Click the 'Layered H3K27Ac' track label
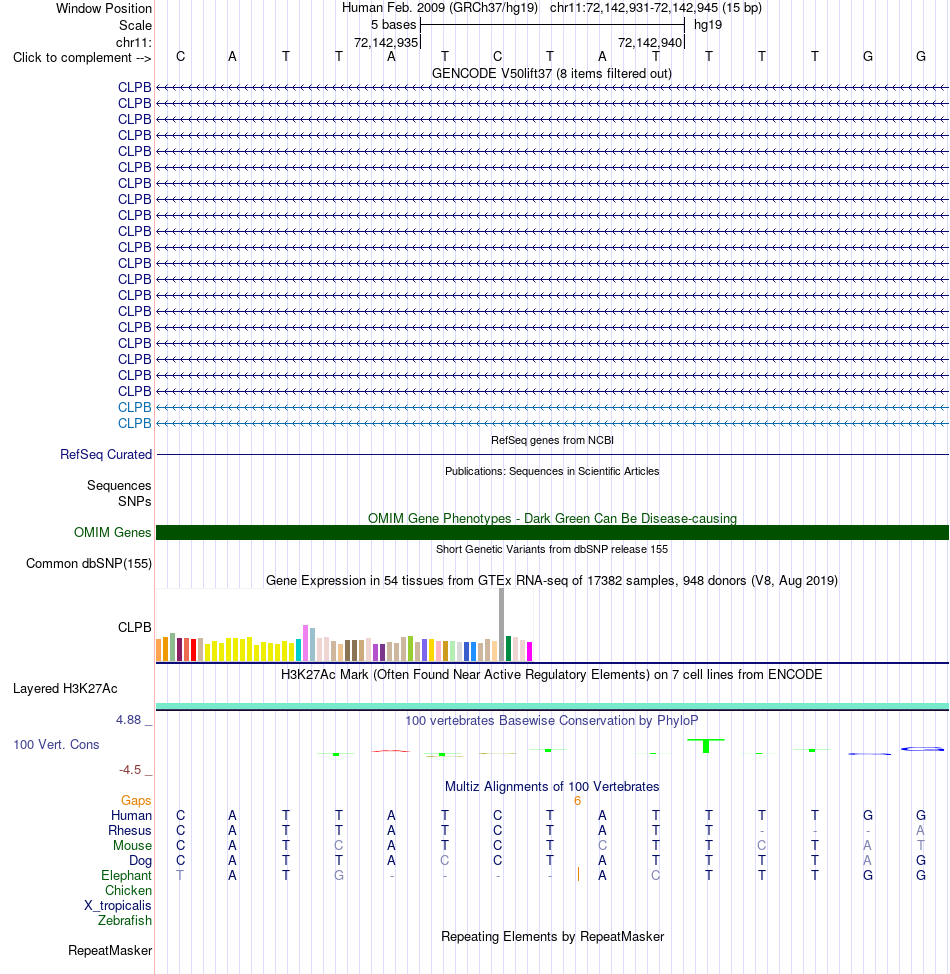Image resolution: width=950 pixels, height=974 pixels. [65, 689]
